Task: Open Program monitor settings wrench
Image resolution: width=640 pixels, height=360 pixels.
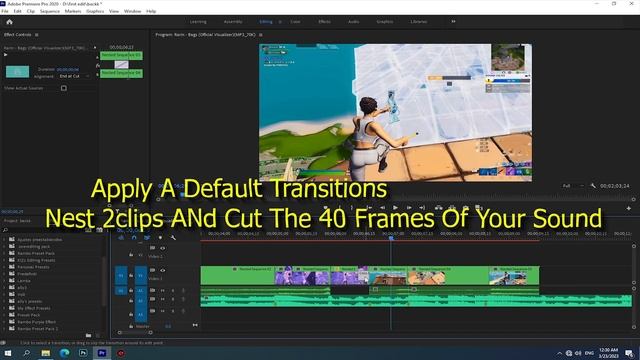Action: coord(593,186)
